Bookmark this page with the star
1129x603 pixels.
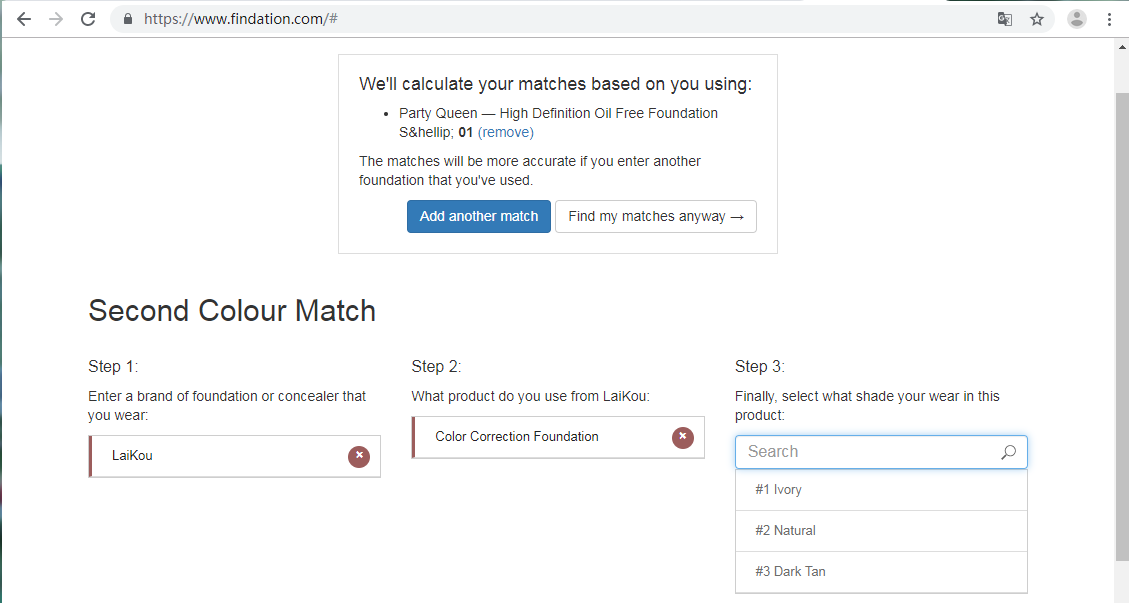[1037, 19]
